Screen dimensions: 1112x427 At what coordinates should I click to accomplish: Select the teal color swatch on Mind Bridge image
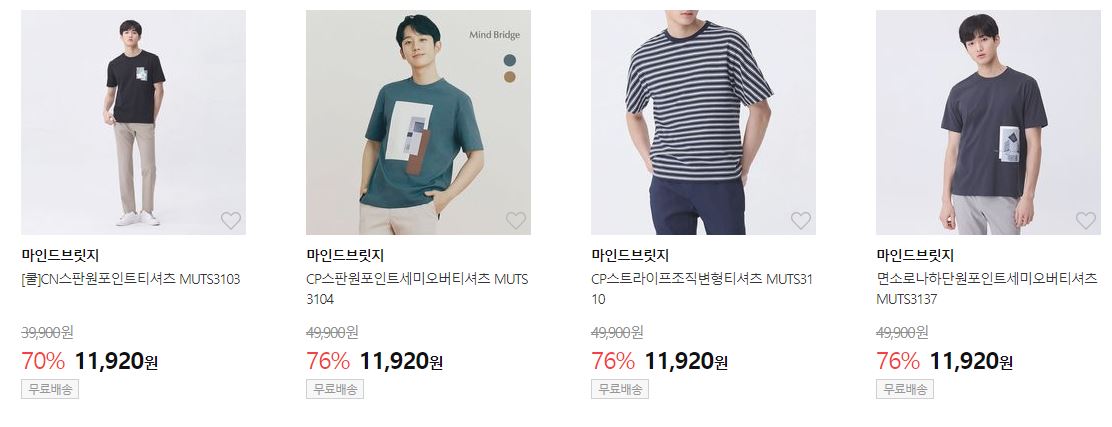click(511, 60)
